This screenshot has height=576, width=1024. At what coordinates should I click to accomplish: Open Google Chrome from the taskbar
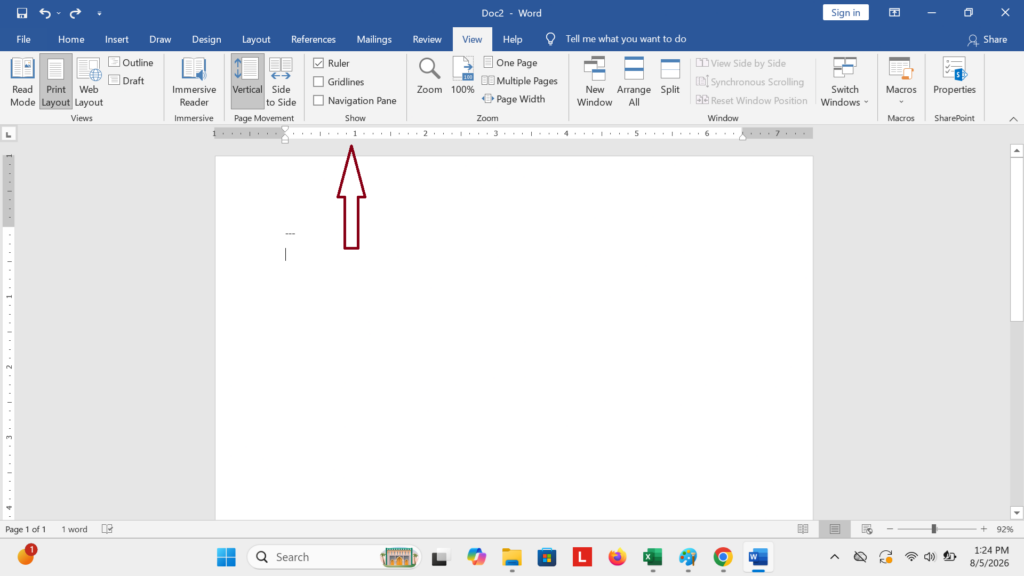[722, 557]
